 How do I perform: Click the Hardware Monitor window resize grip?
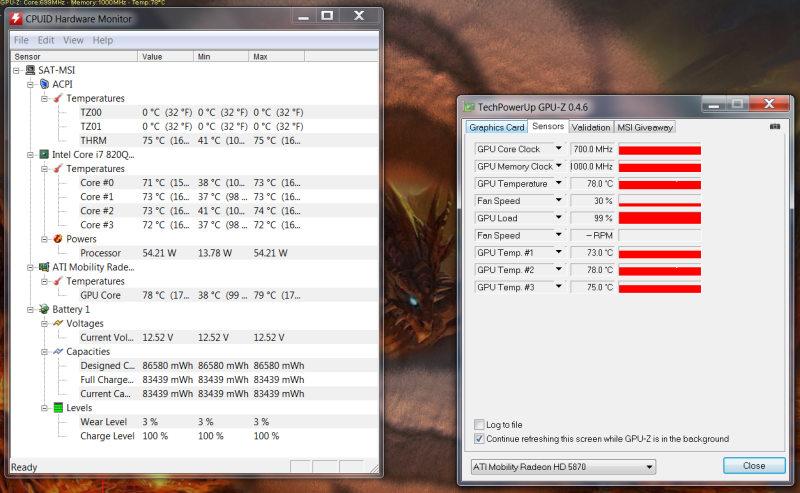tap(374, 468)
